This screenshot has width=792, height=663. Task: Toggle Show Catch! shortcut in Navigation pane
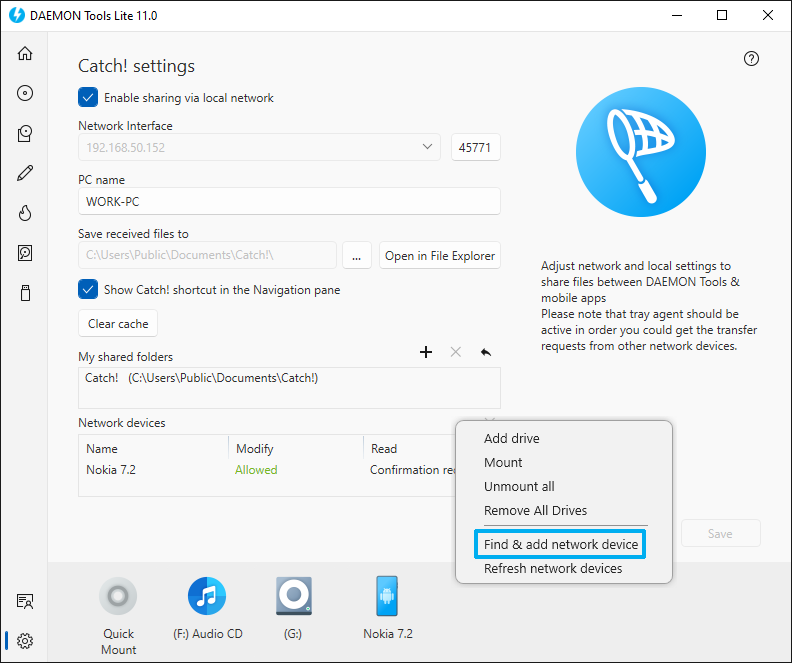[88, 289]
